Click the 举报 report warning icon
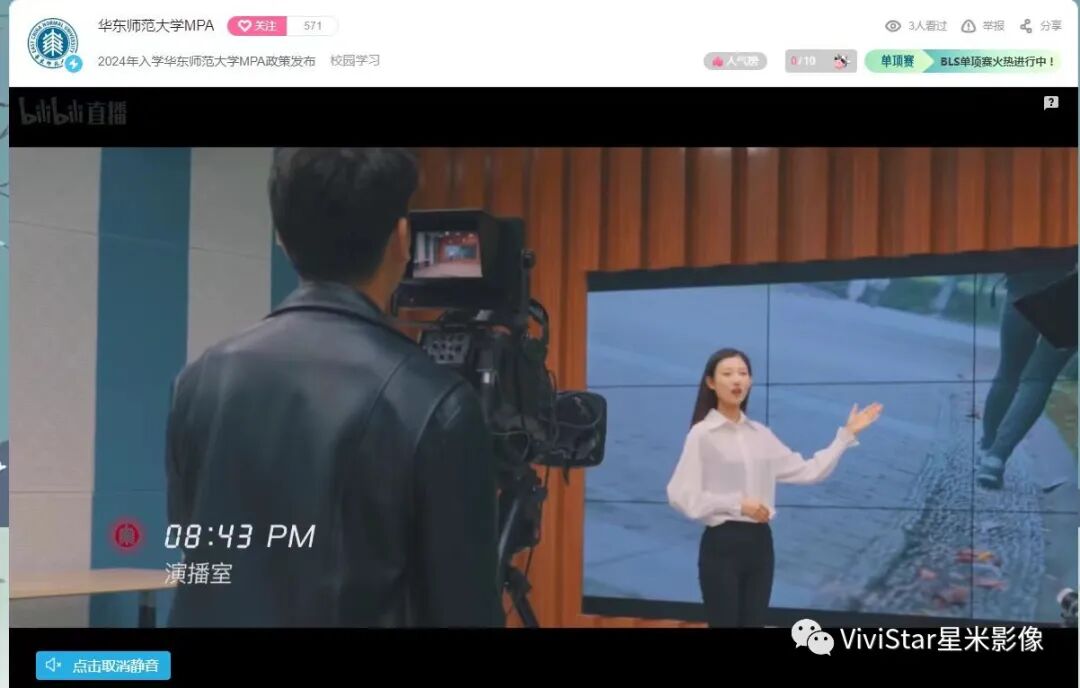The height and width of the screenshot is (688, 1080). [968, 27]
